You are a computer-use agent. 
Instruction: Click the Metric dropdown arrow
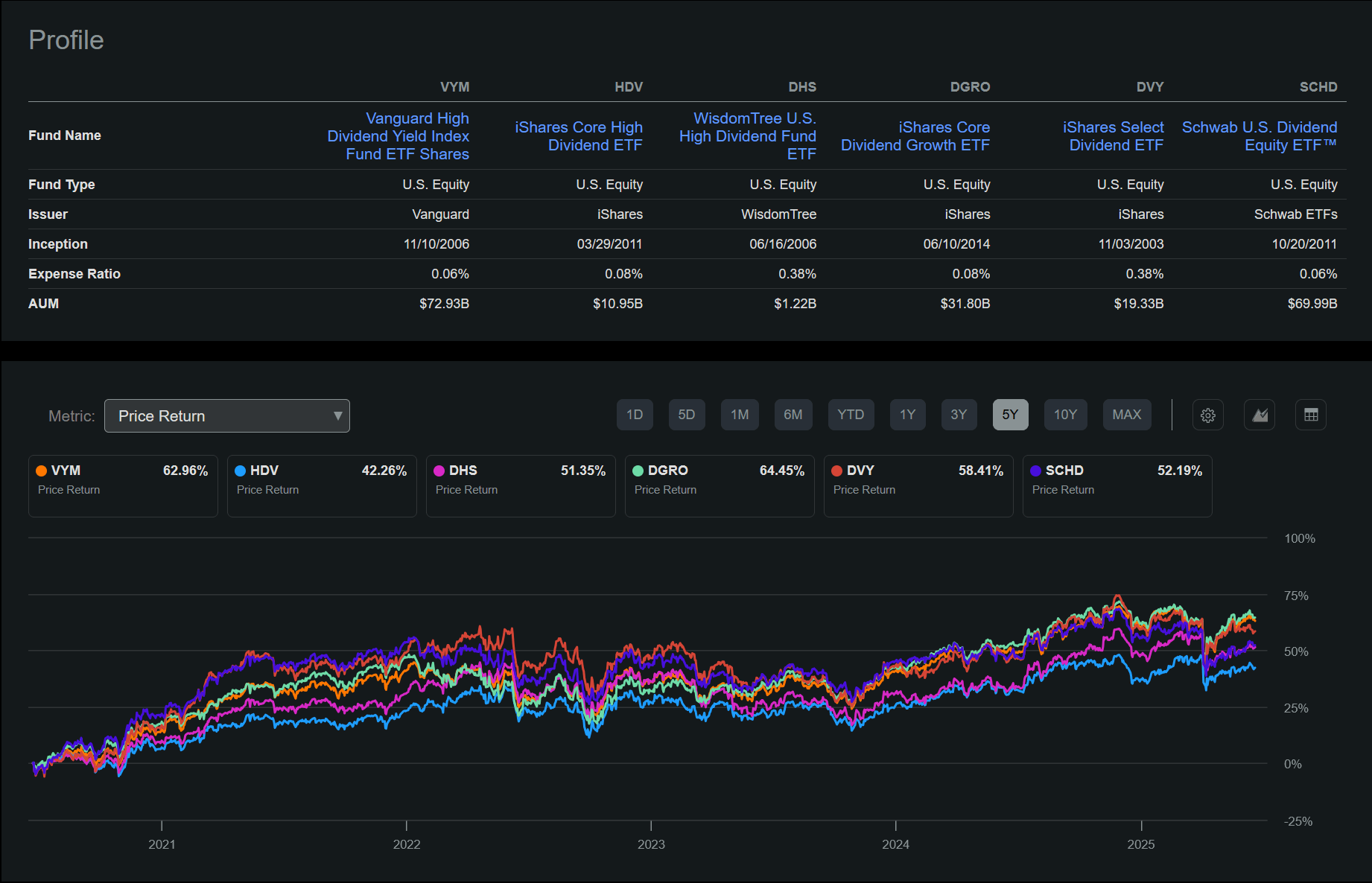(337, 416)
